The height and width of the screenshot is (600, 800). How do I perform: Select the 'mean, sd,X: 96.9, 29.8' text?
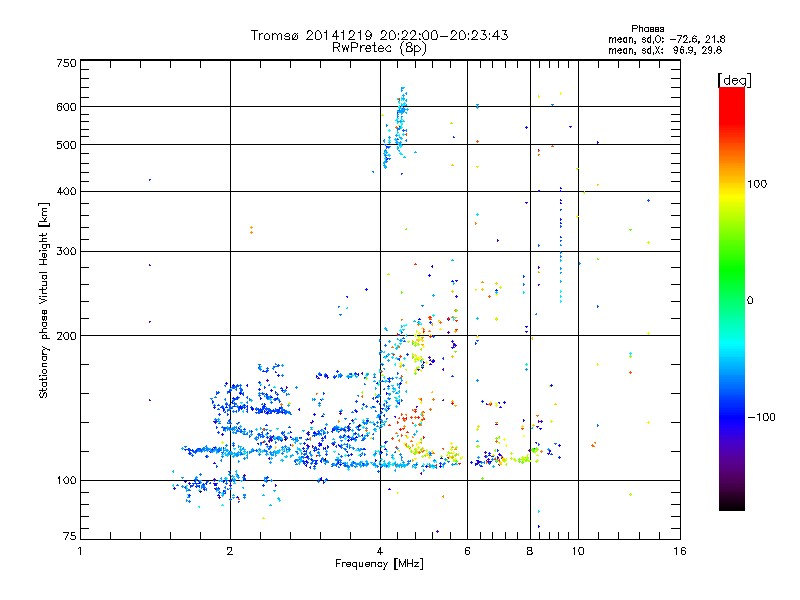click(x=665, y=50)
